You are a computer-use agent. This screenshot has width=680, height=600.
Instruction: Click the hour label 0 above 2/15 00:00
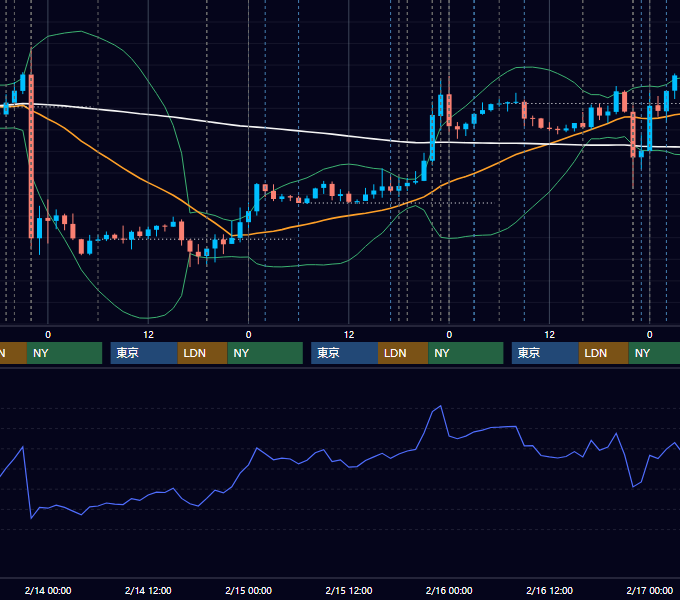tap(248, 335)
